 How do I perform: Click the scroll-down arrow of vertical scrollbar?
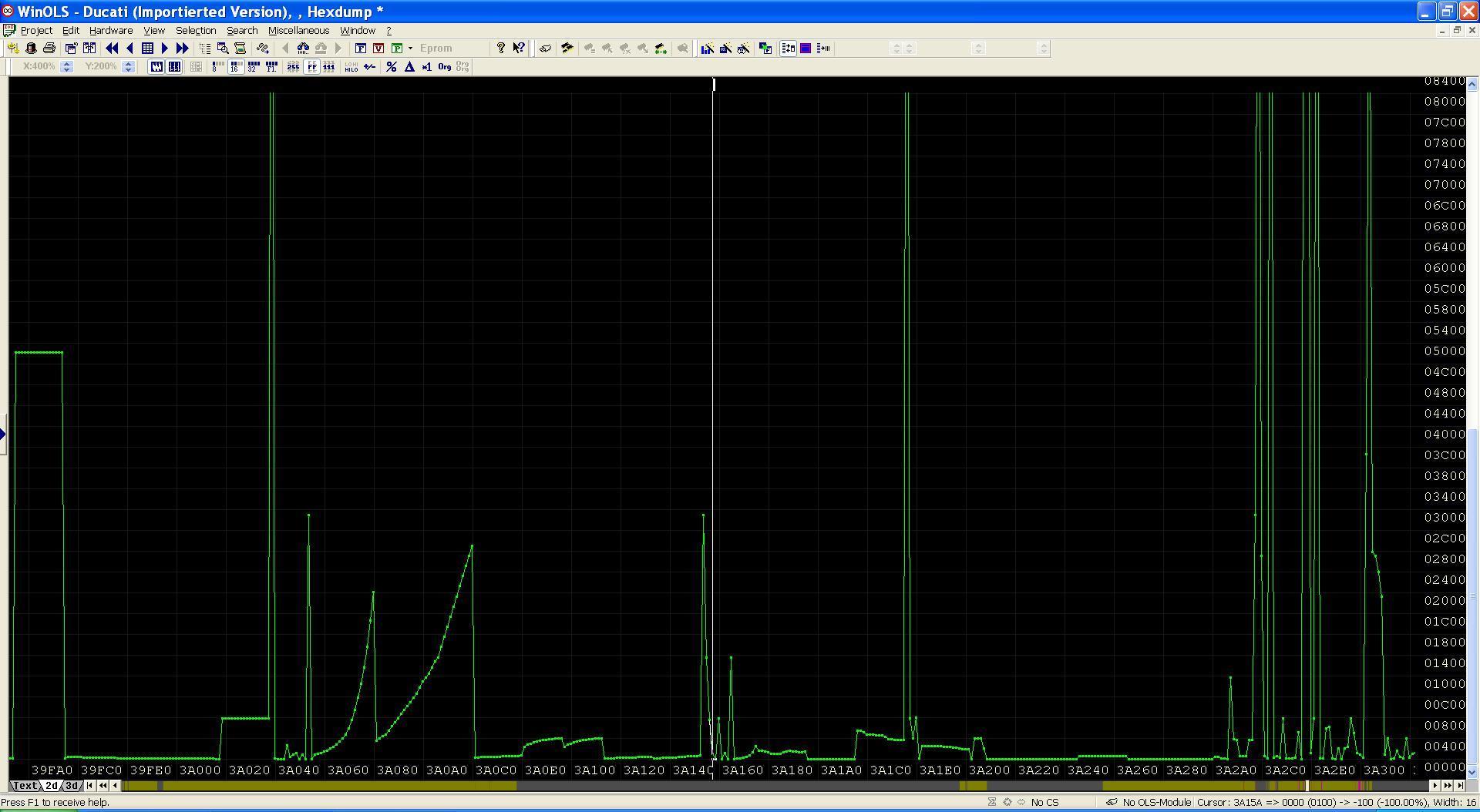1472,772
